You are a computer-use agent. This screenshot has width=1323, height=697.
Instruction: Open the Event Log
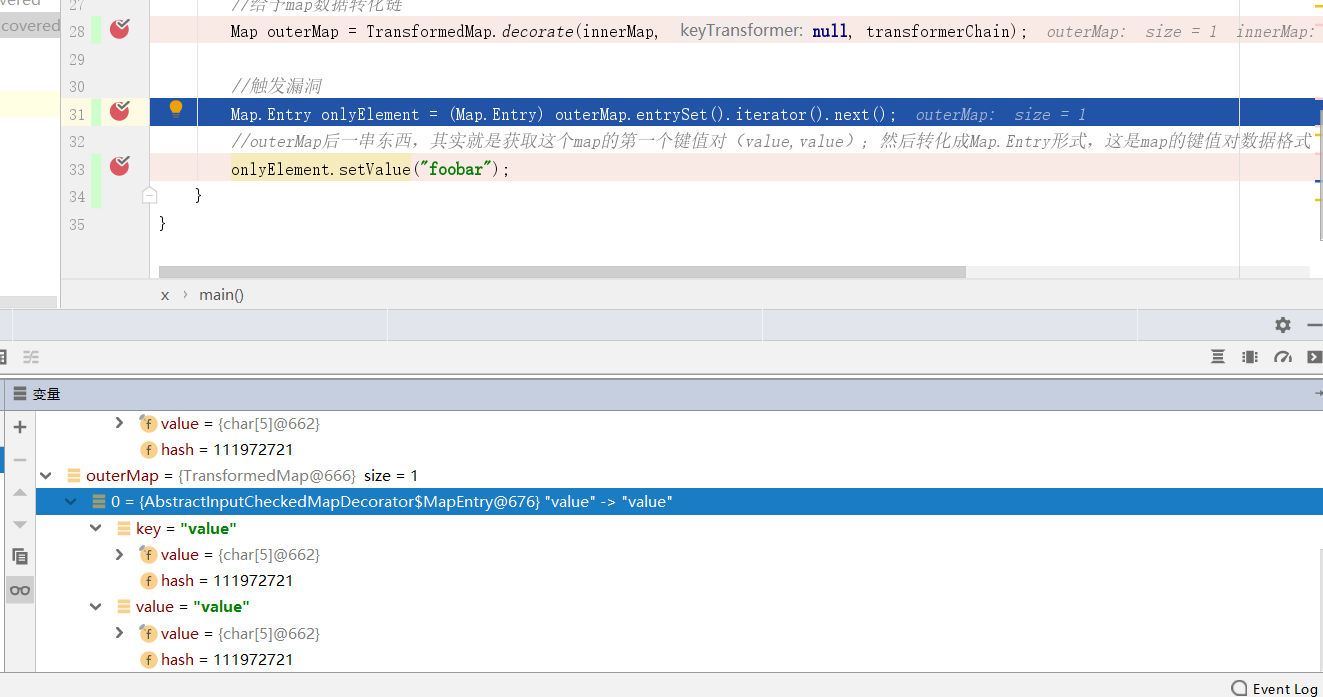click(1274, 688)
